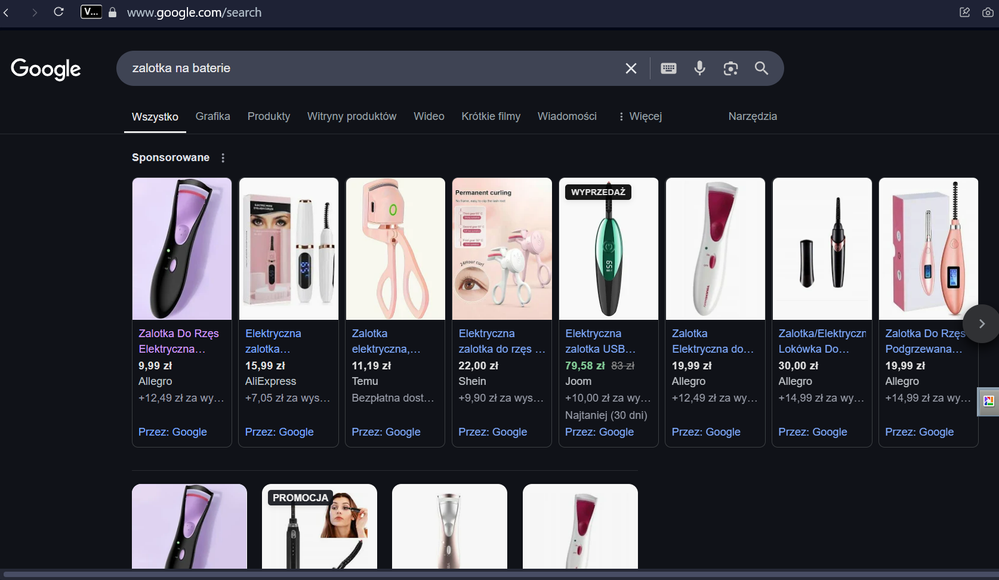Screen dimensions: 999x580
Task: Open the AliExpress eyelash curler product image
Action: tap(289, 249)
